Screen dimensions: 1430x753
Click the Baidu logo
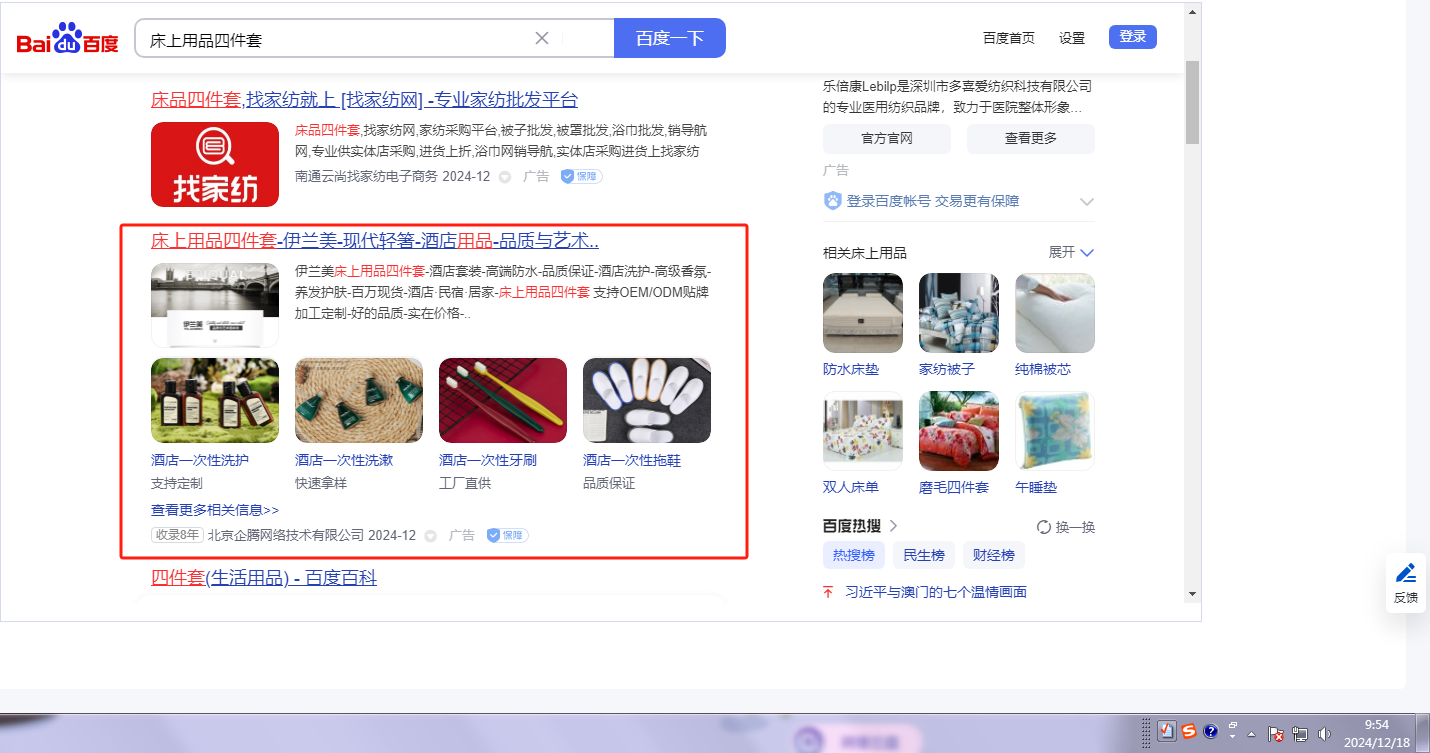(67, 39)
